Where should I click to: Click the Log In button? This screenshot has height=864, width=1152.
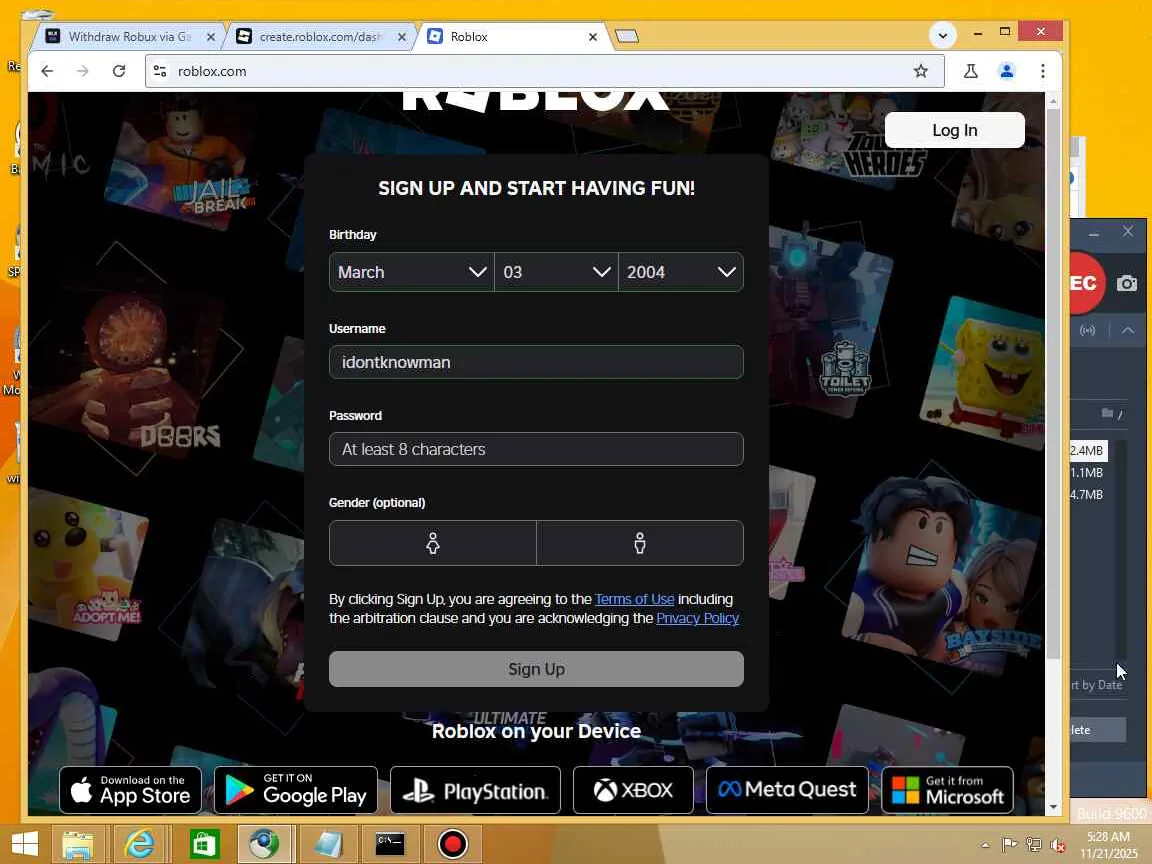pos(954,130)
